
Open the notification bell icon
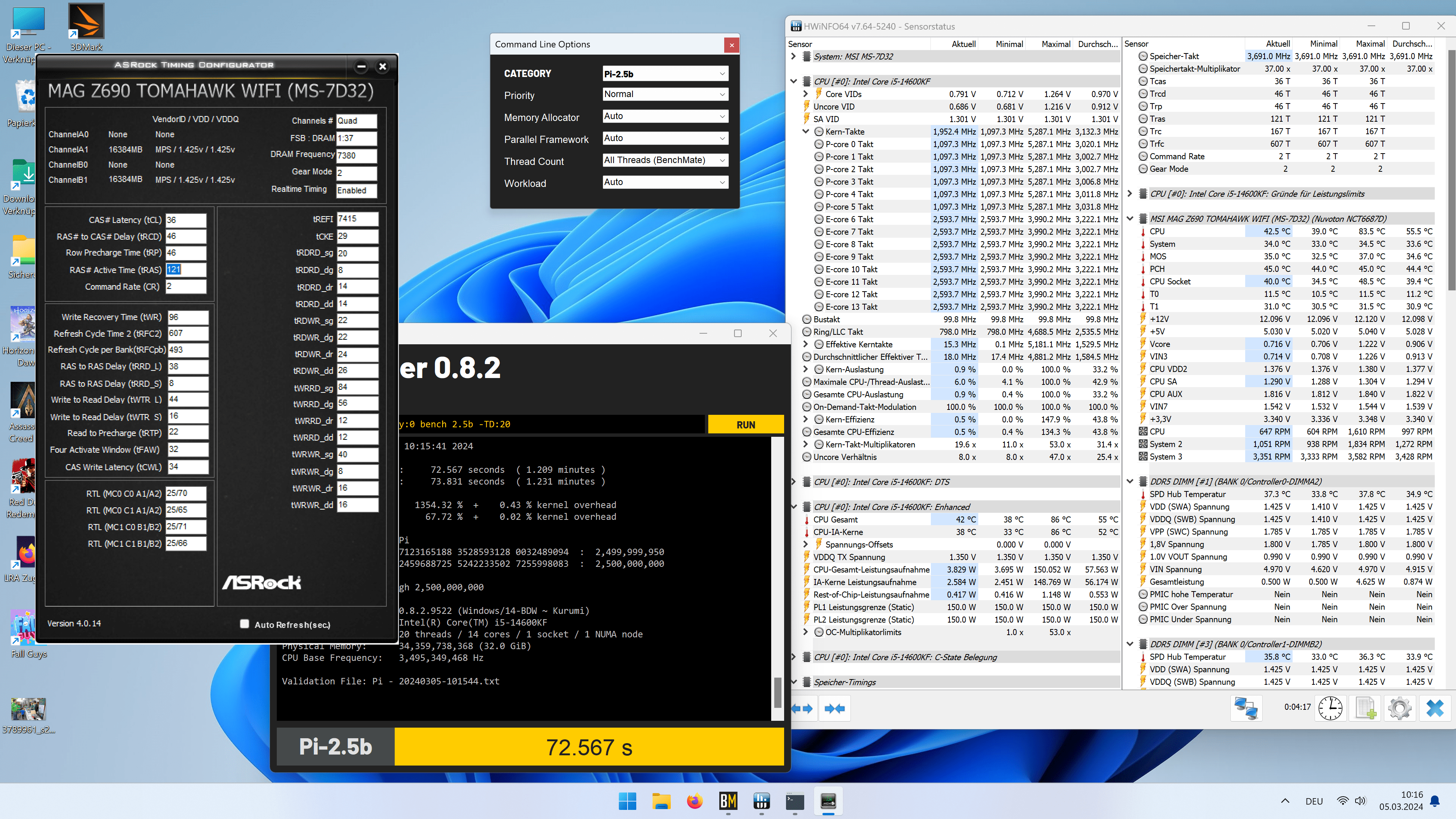(x=1434, y=801)
